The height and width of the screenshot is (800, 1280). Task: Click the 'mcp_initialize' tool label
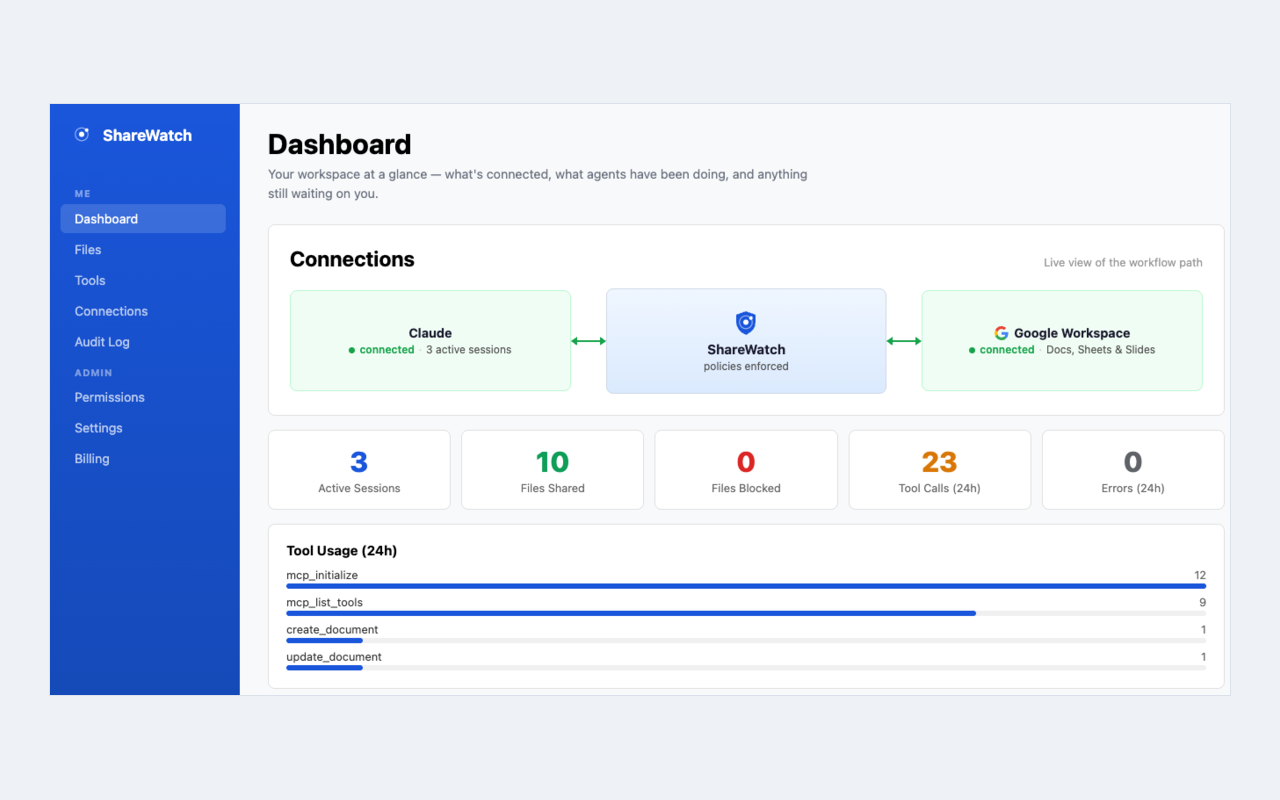pos(322,576)
